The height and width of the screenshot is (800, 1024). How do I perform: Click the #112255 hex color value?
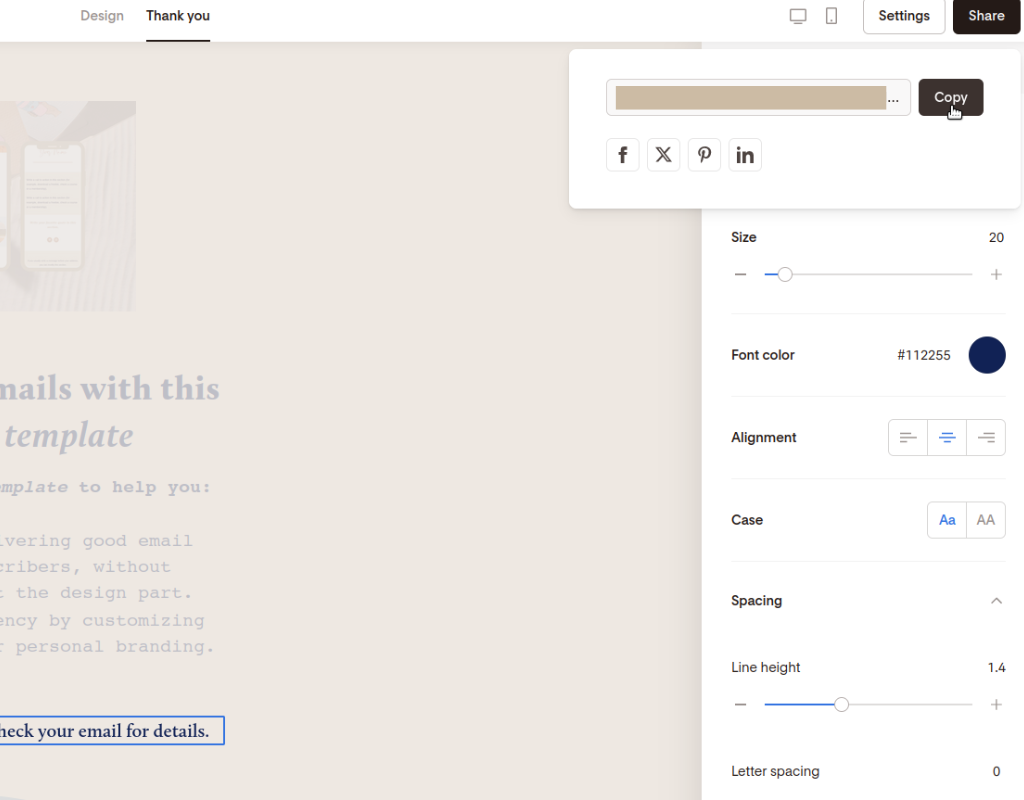click(x=923, y=355)
